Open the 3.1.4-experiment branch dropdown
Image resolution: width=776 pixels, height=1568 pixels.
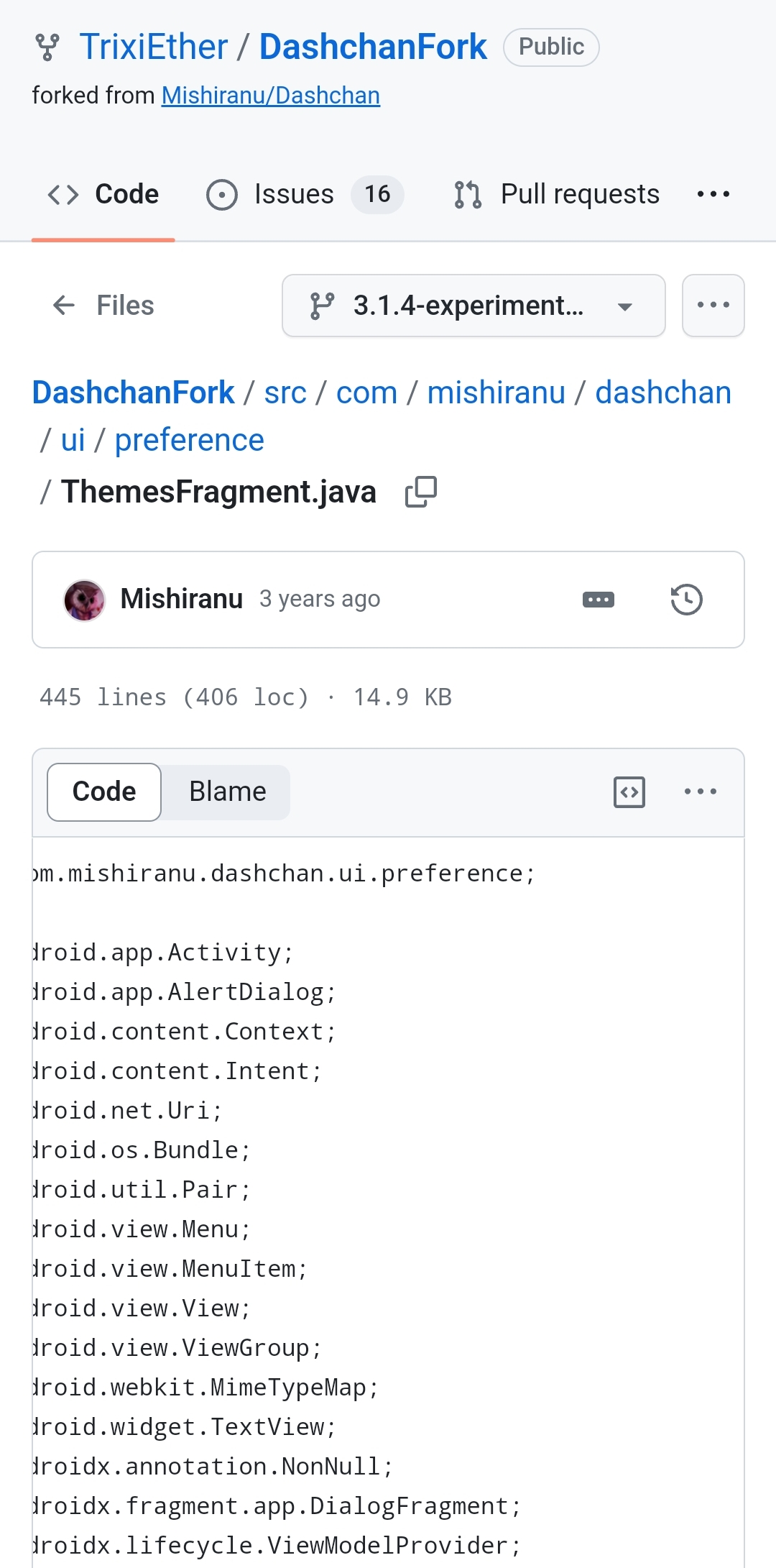pyautogui.click(x=473, y=306)
